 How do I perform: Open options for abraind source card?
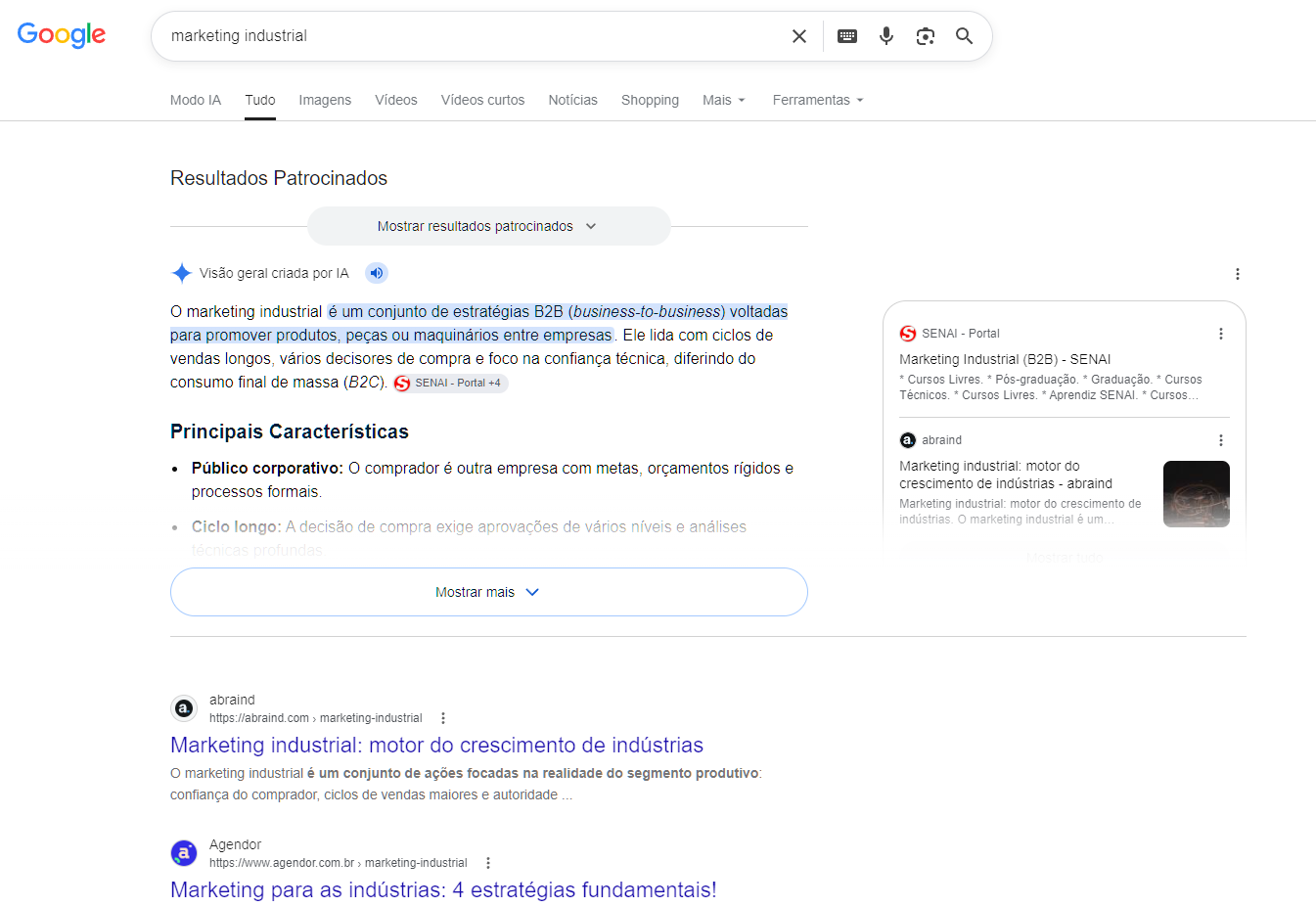click(1221, 440)
